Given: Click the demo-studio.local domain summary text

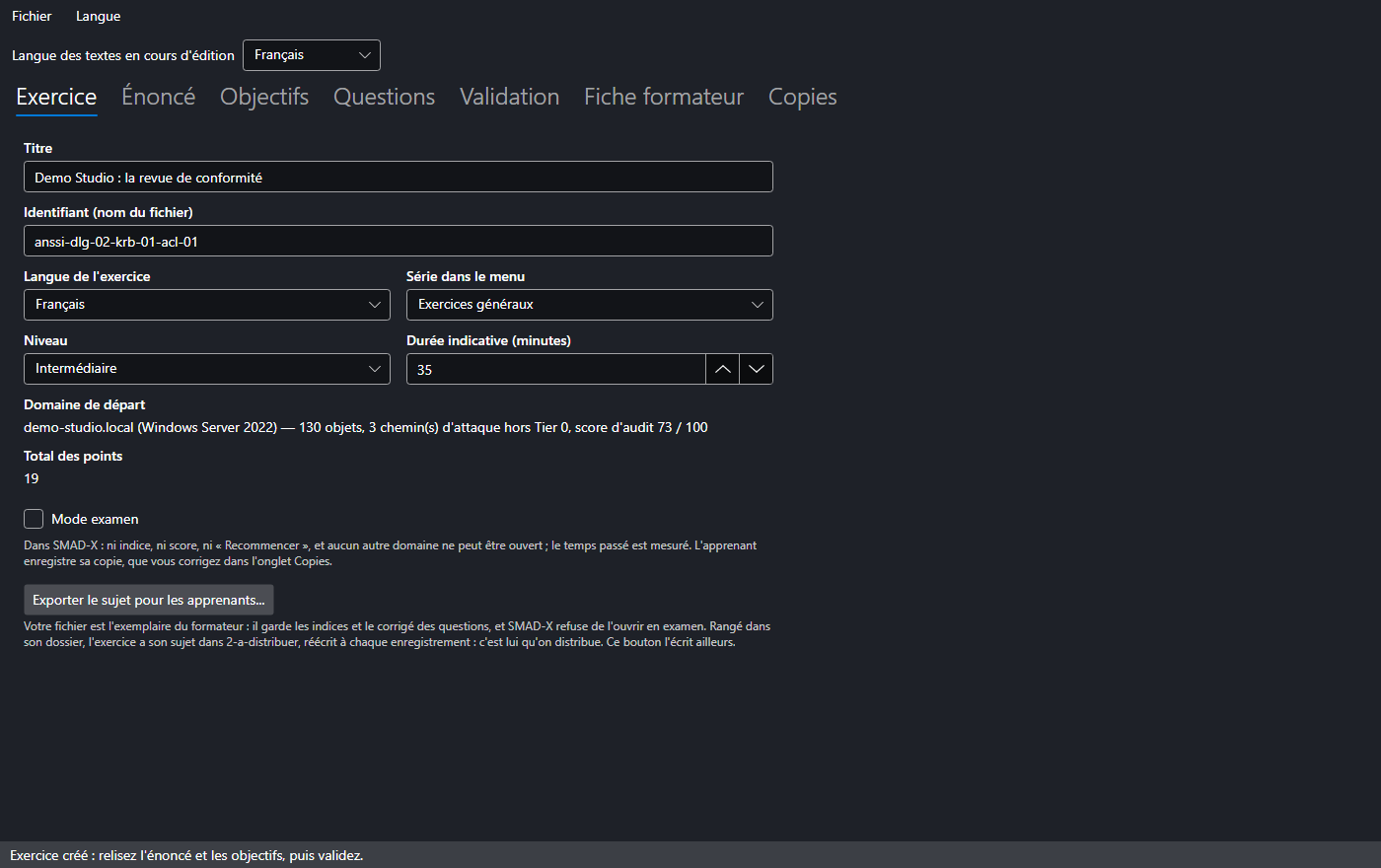Looking at the screenshot, I should tap(366, 427).
